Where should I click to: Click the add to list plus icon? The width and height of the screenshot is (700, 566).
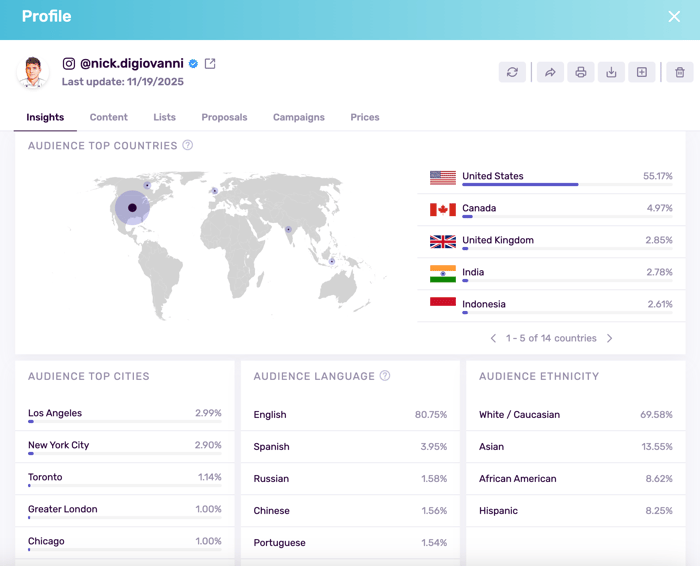click(x=642, y=72)
